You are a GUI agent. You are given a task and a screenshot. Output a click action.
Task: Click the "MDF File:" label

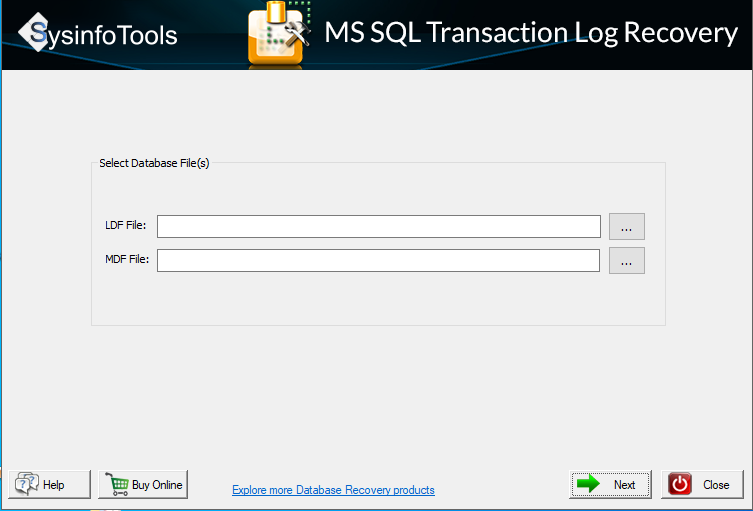pos(126,260)
